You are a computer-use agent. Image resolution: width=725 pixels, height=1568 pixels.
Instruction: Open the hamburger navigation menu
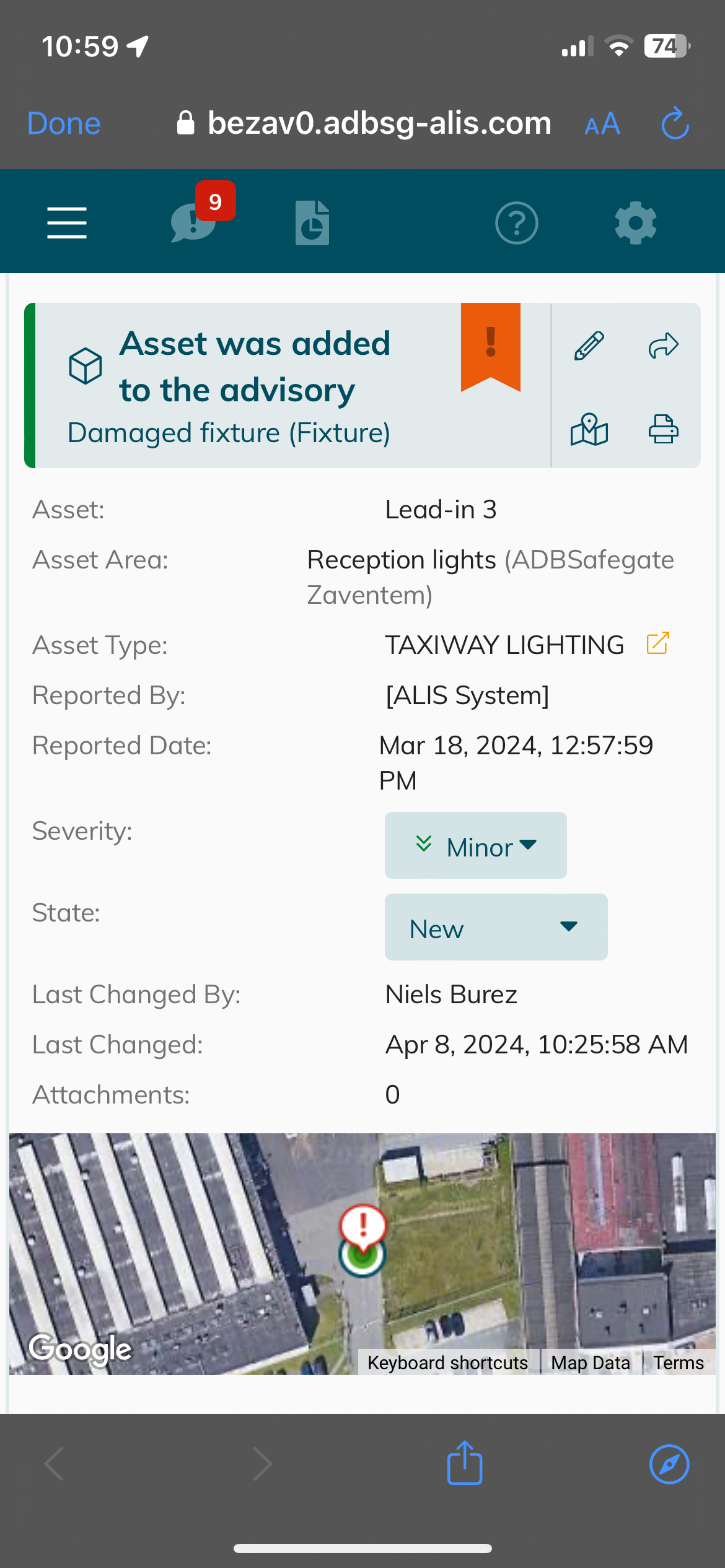pos(67,222)
